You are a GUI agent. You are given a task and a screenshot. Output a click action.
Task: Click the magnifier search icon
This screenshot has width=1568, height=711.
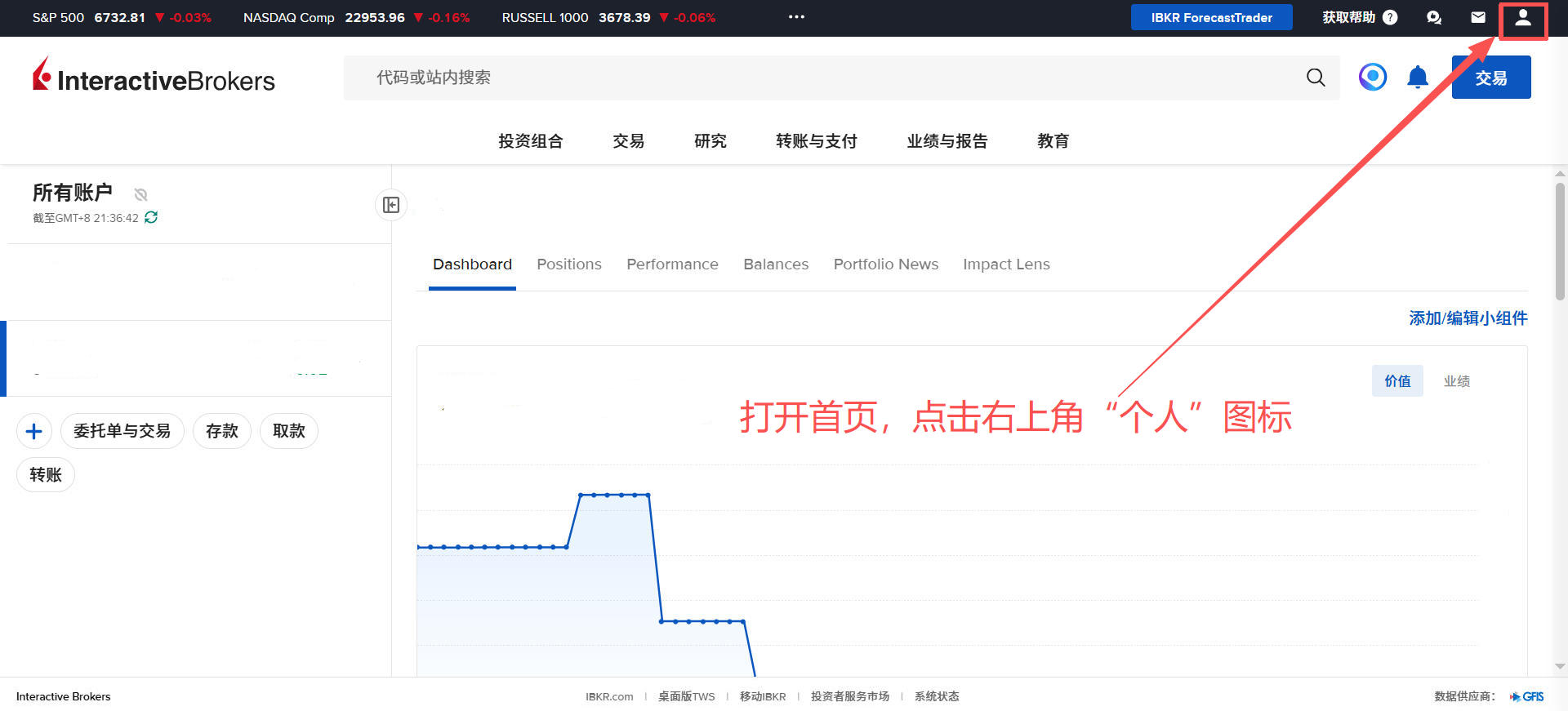click(x=1316, y=78)
